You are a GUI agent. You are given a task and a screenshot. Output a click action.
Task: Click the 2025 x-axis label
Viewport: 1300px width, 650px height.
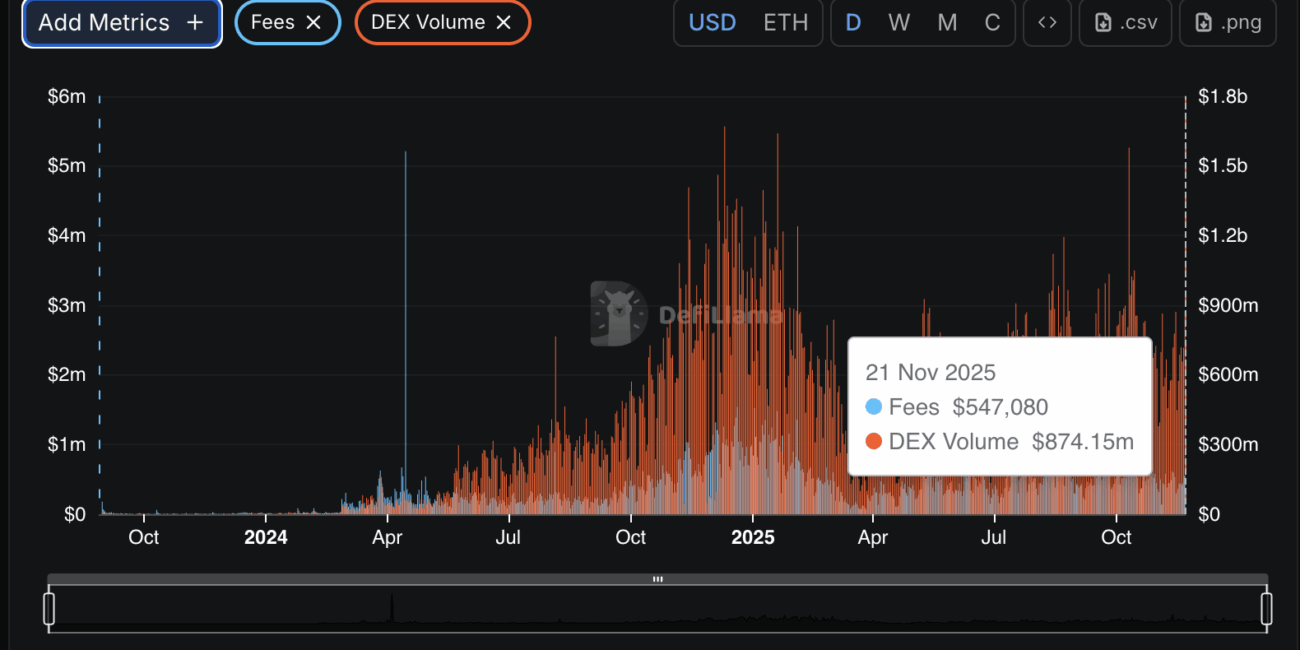point(753,538)
